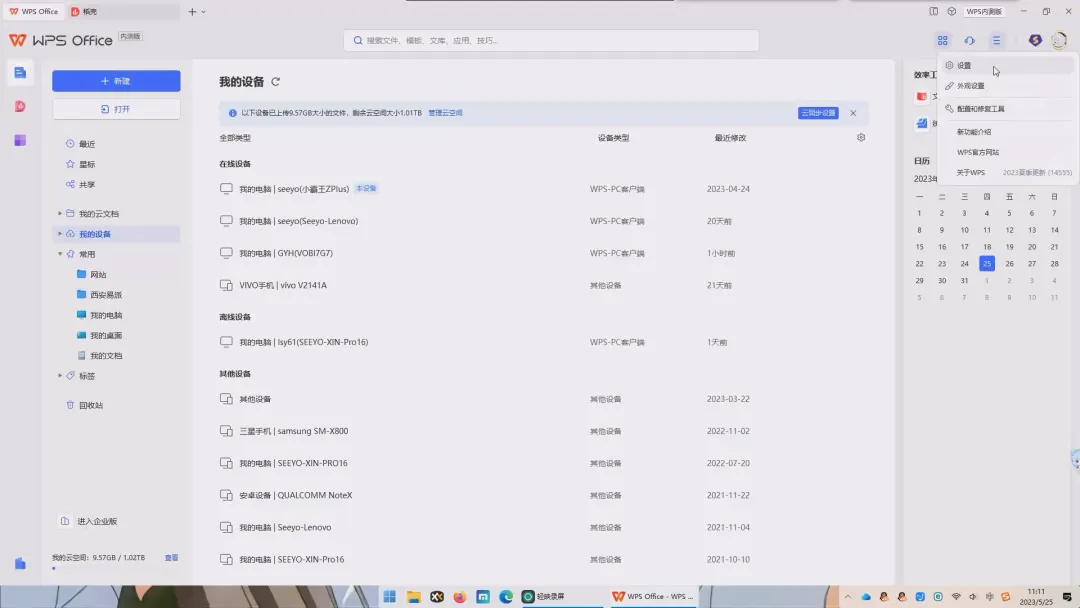Open device seeyo(小霸王ZPlus) row
This screenshot has height=608, width=1080.
tap(543, 189)
